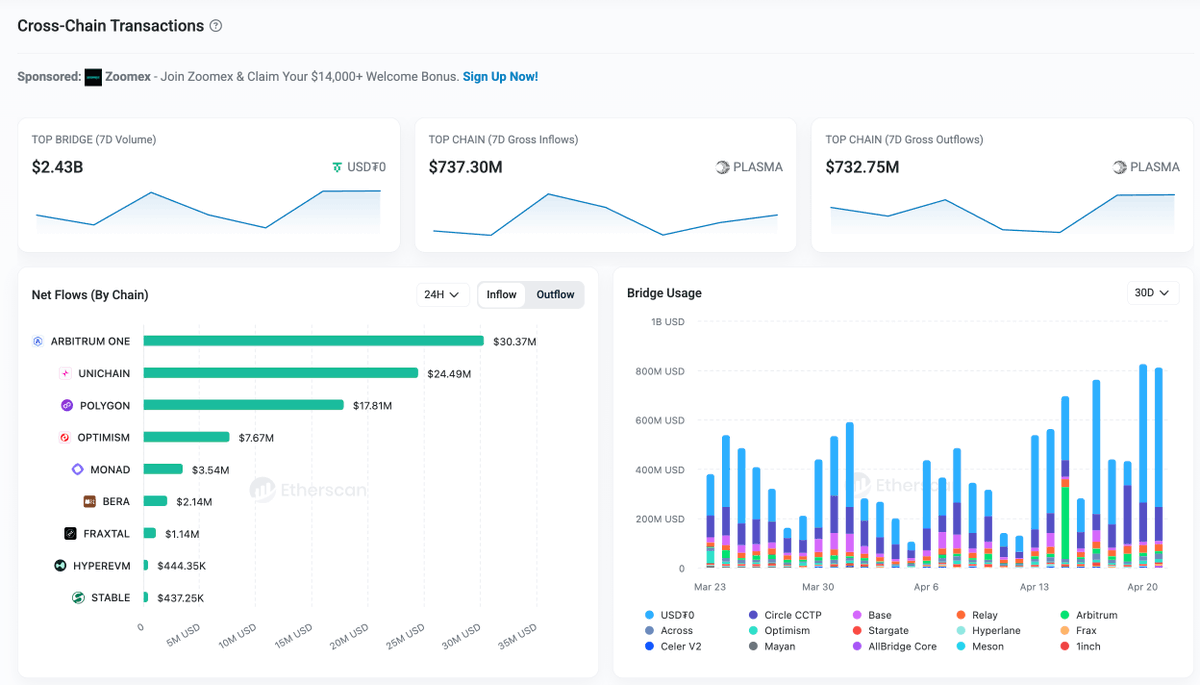Click the help icon beside Cross-Chain Transactions
The height and width of the screenshot is (685, 1200).
[x=215, y=25]
